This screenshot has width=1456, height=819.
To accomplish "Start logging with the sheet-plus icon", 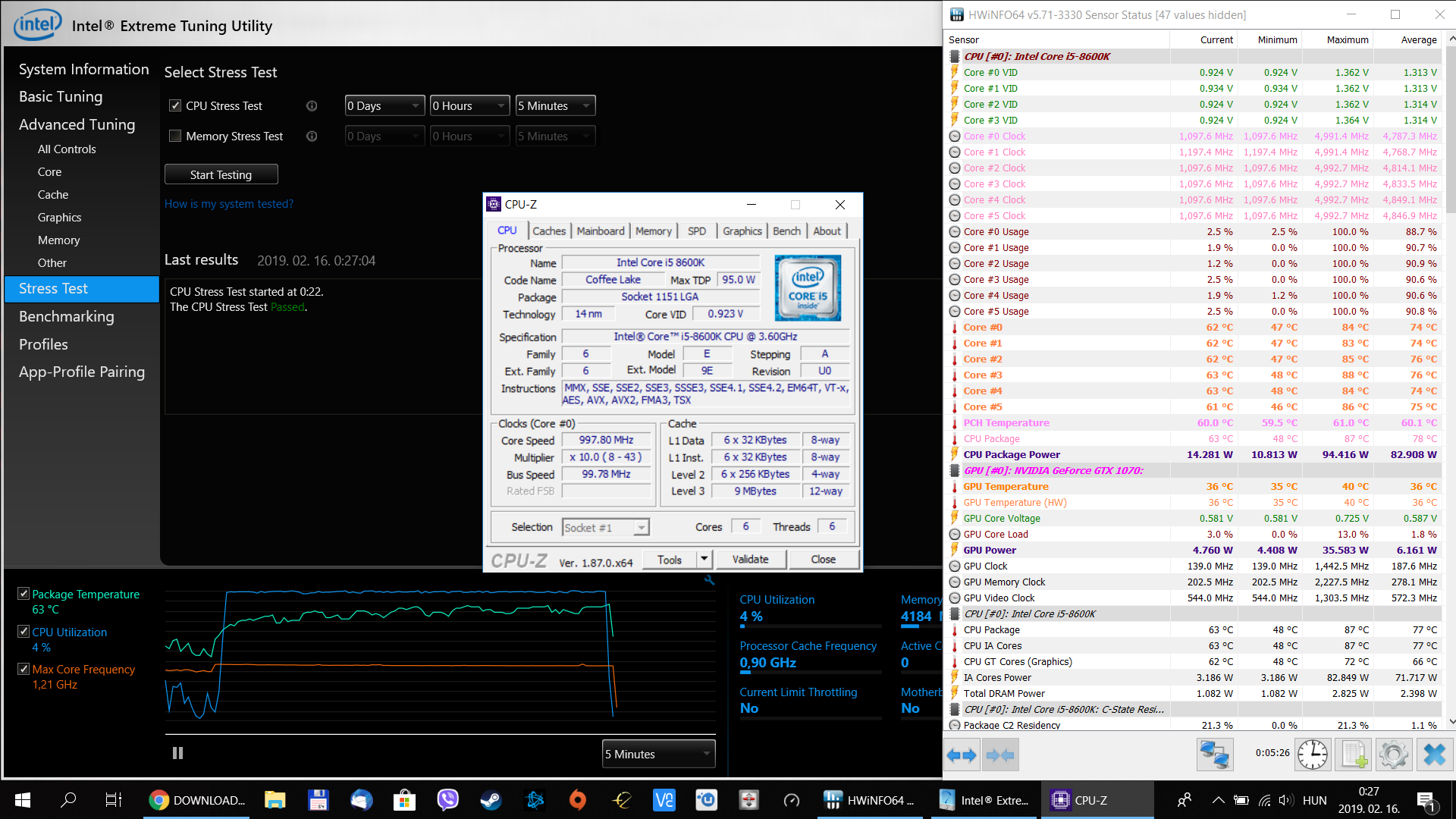I will click(x=1354, y=755).
